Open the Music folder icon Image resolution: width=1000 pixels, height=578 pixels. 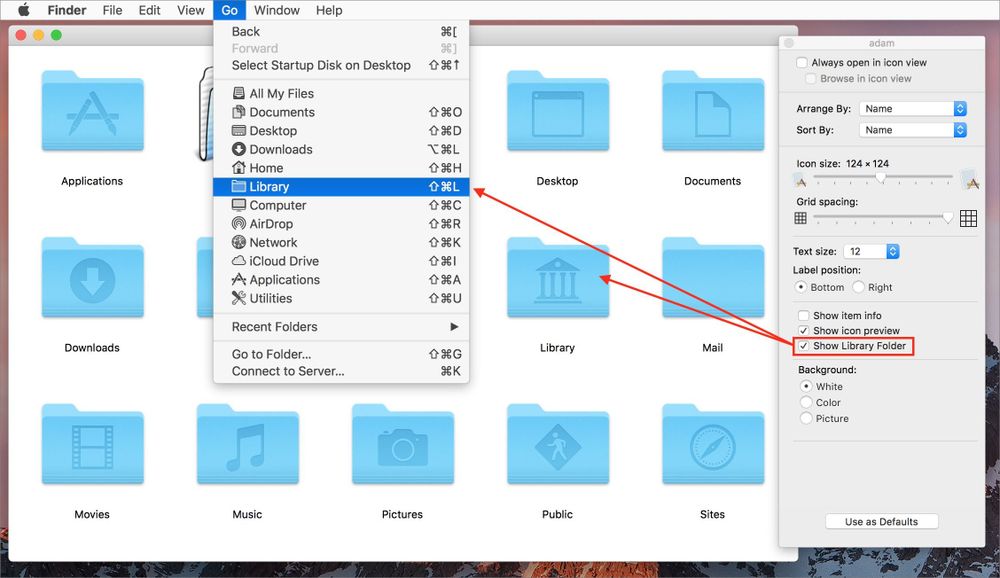click(x=247, y=444)
